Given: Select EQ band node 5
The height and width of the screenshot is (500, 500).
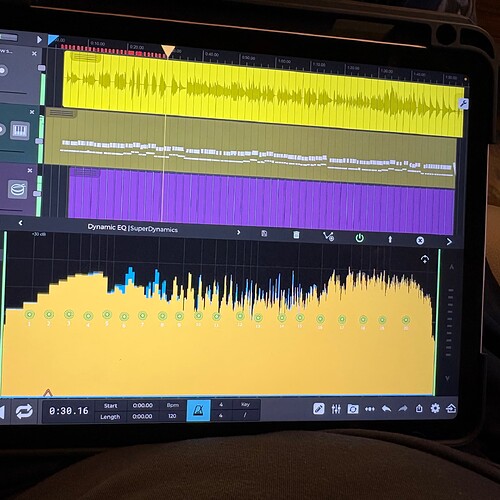Looking at the screenshot, I should pos(107,314).
